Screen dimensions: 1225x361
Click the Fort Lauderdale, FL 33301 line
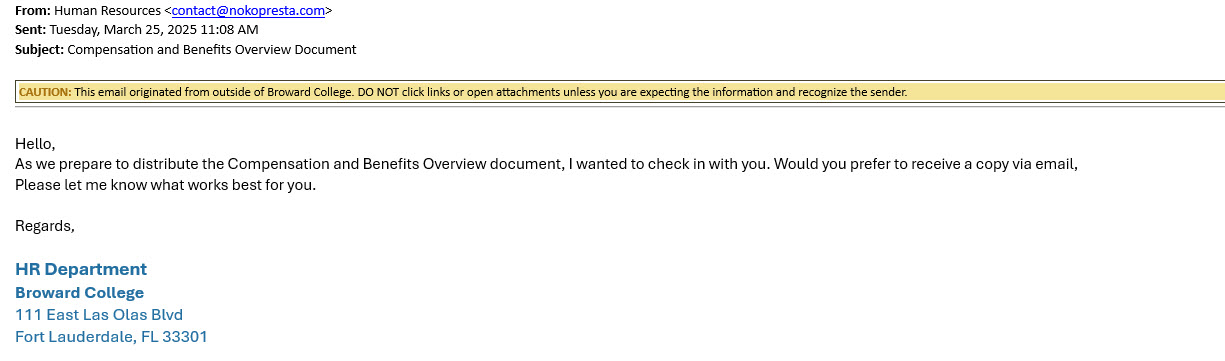coord(111,337)
